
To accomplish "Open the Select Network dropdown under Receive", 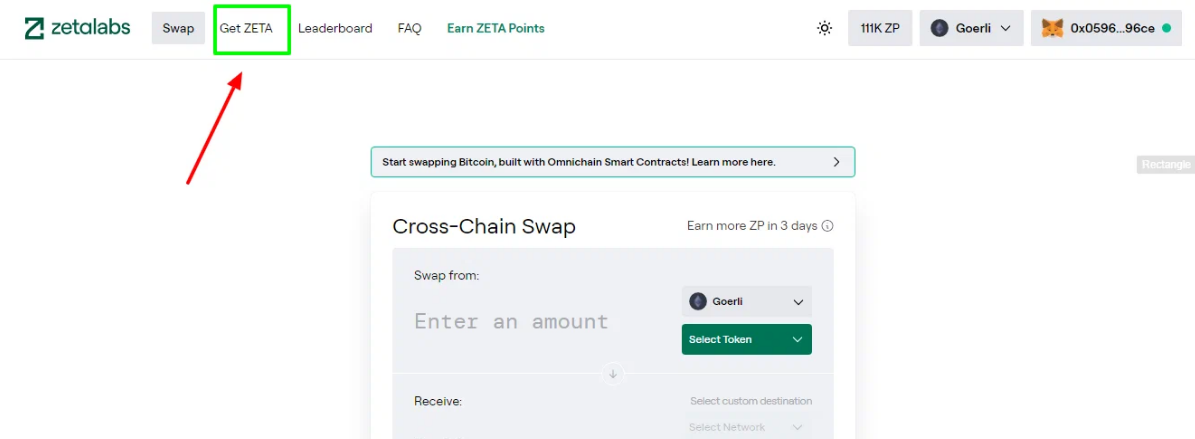I will [747, 428].
